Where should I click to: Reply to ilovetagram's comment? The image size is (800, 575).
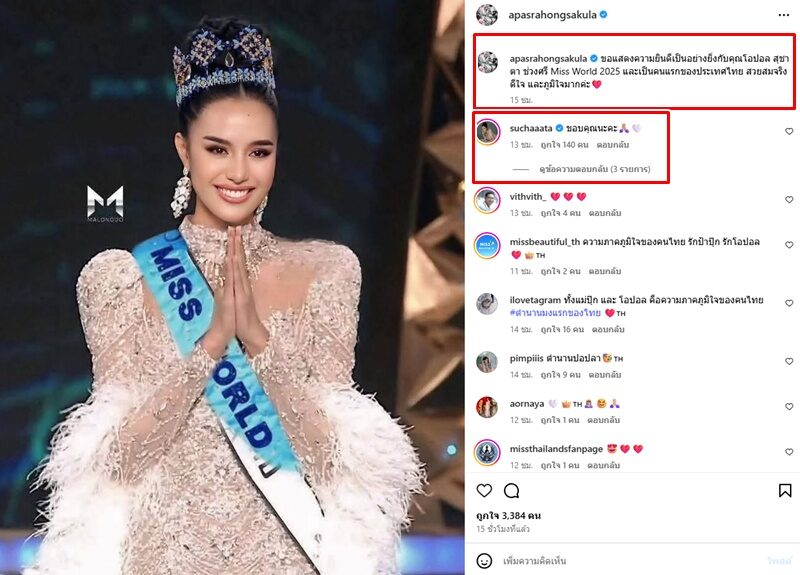point(608,330)
